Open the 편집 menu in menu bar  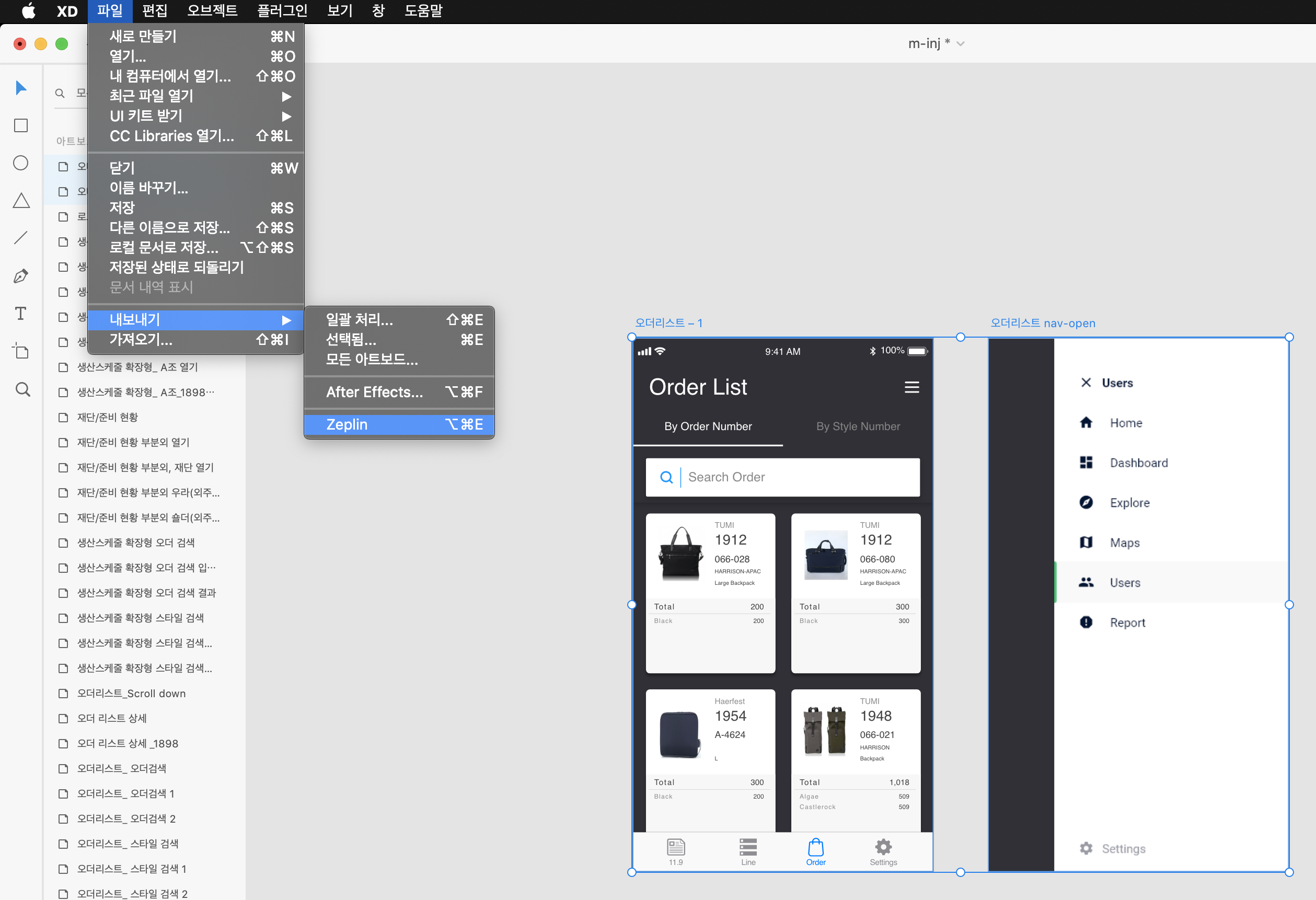pos(155,11)
